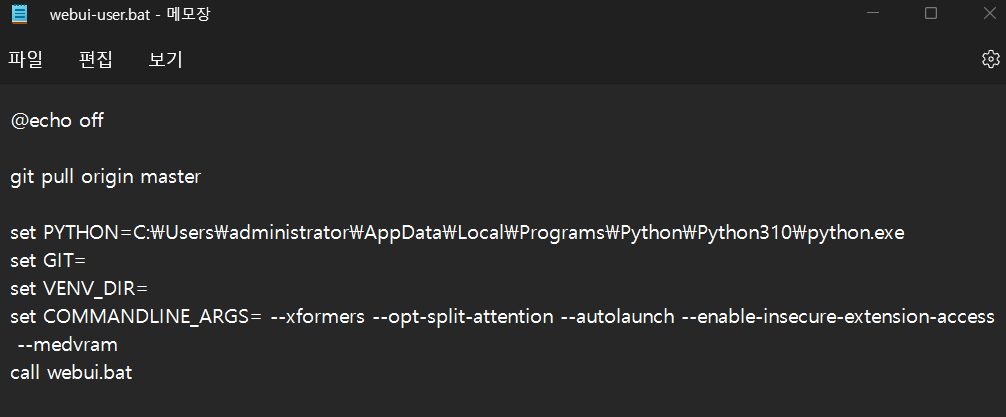Place cursor after set VENV_DIR=
This screenshot has height=417, width=1006.
pyautogui.click(x=148, y=289)
